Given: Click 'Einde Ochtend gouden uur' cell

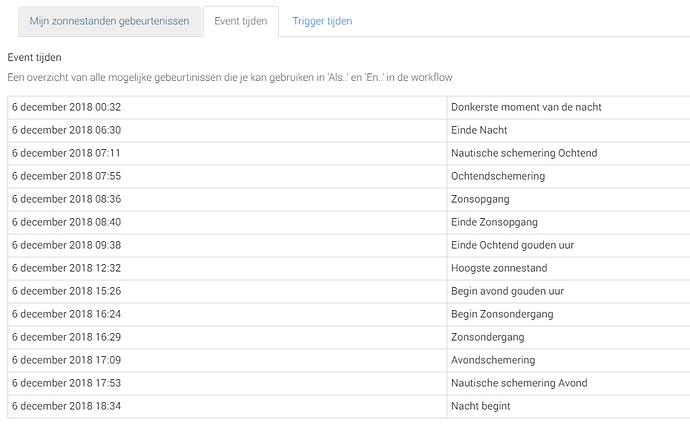Looking at the screenshot, I should point(512,245).
